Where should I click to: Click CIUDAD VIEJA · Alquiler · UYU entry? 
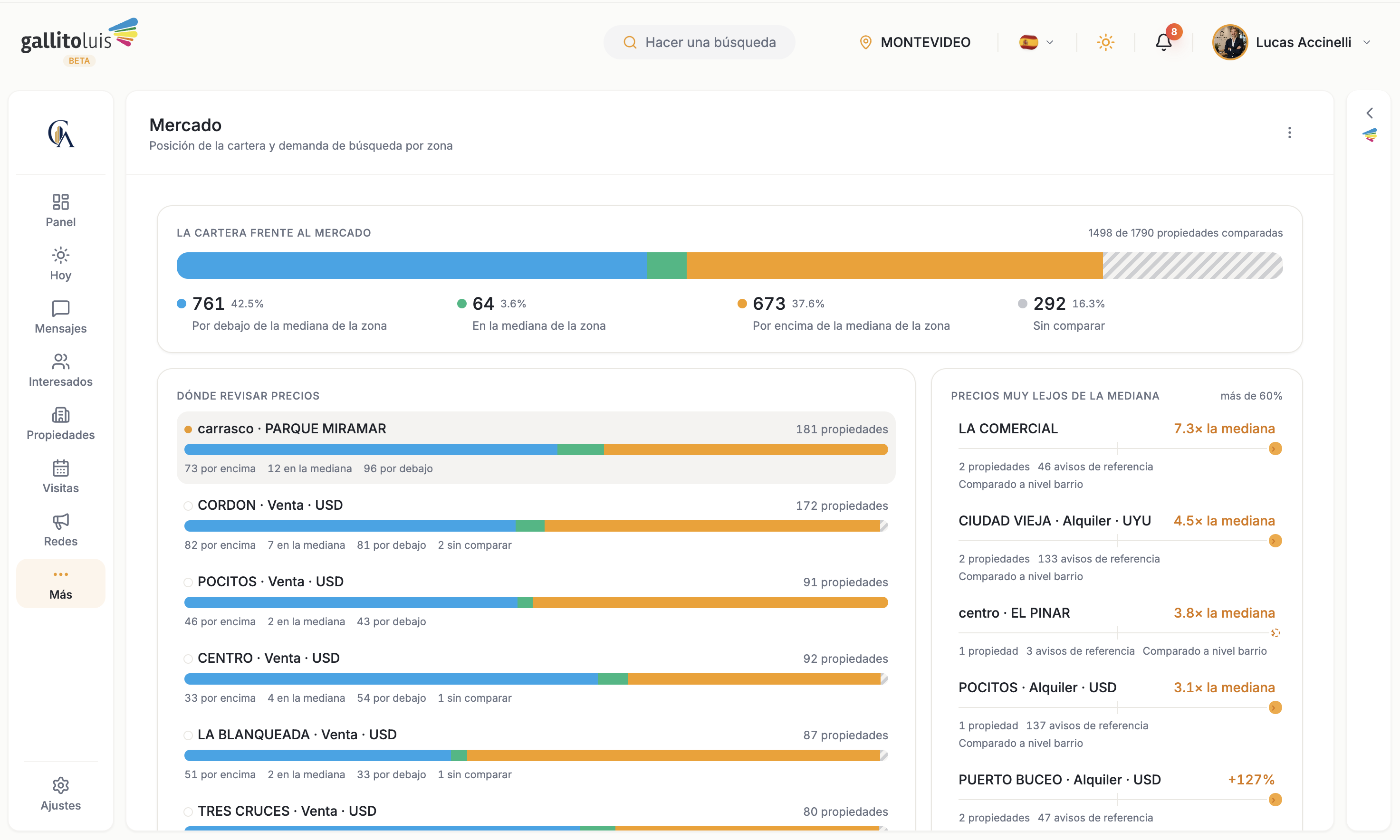(x=1116, y=548)
